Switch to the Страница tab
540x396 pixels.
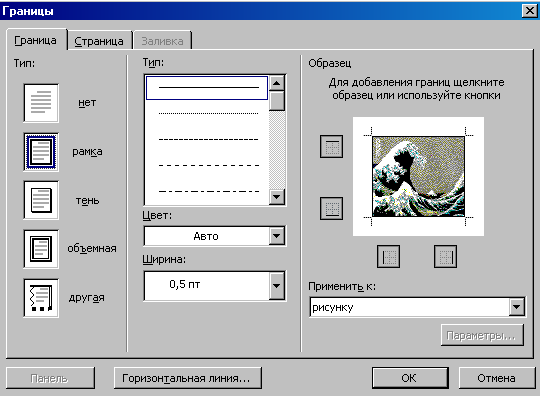[99, 41]
